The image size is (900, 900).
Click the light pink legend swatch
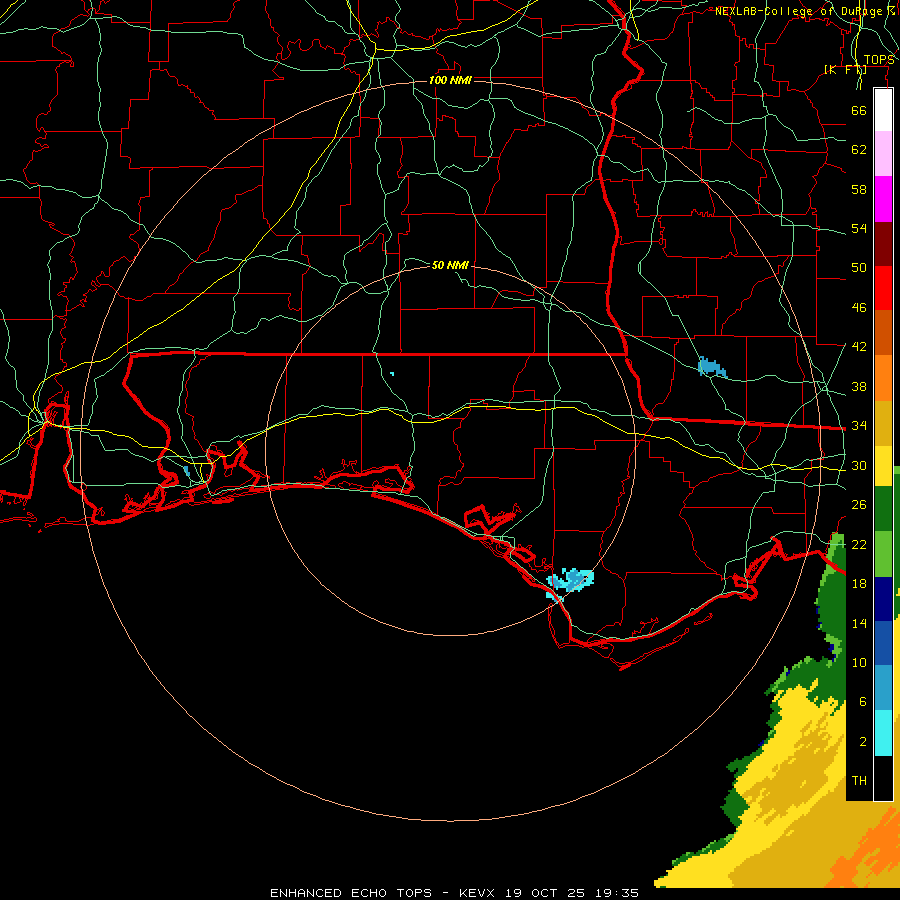pyautogui.click(x=883, y=154)
